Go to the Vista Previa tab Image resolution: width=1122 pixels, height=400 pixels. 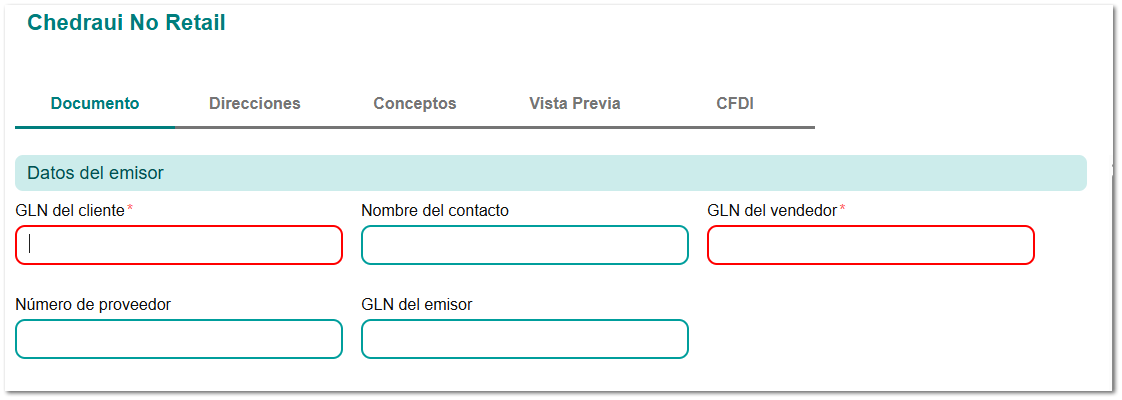pyautogui.click(x=575, y=104)
